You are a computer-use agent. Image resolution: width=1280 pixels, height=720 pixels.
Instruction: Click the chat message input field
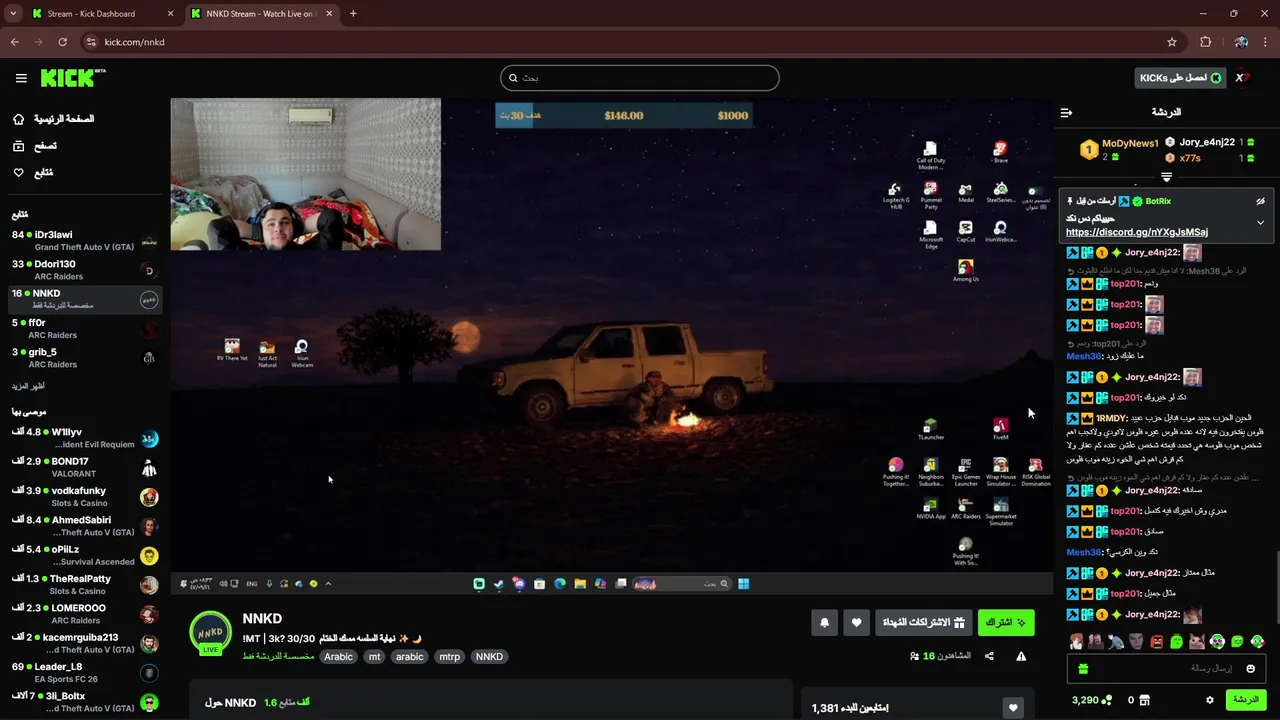(x=1165, y=668)
